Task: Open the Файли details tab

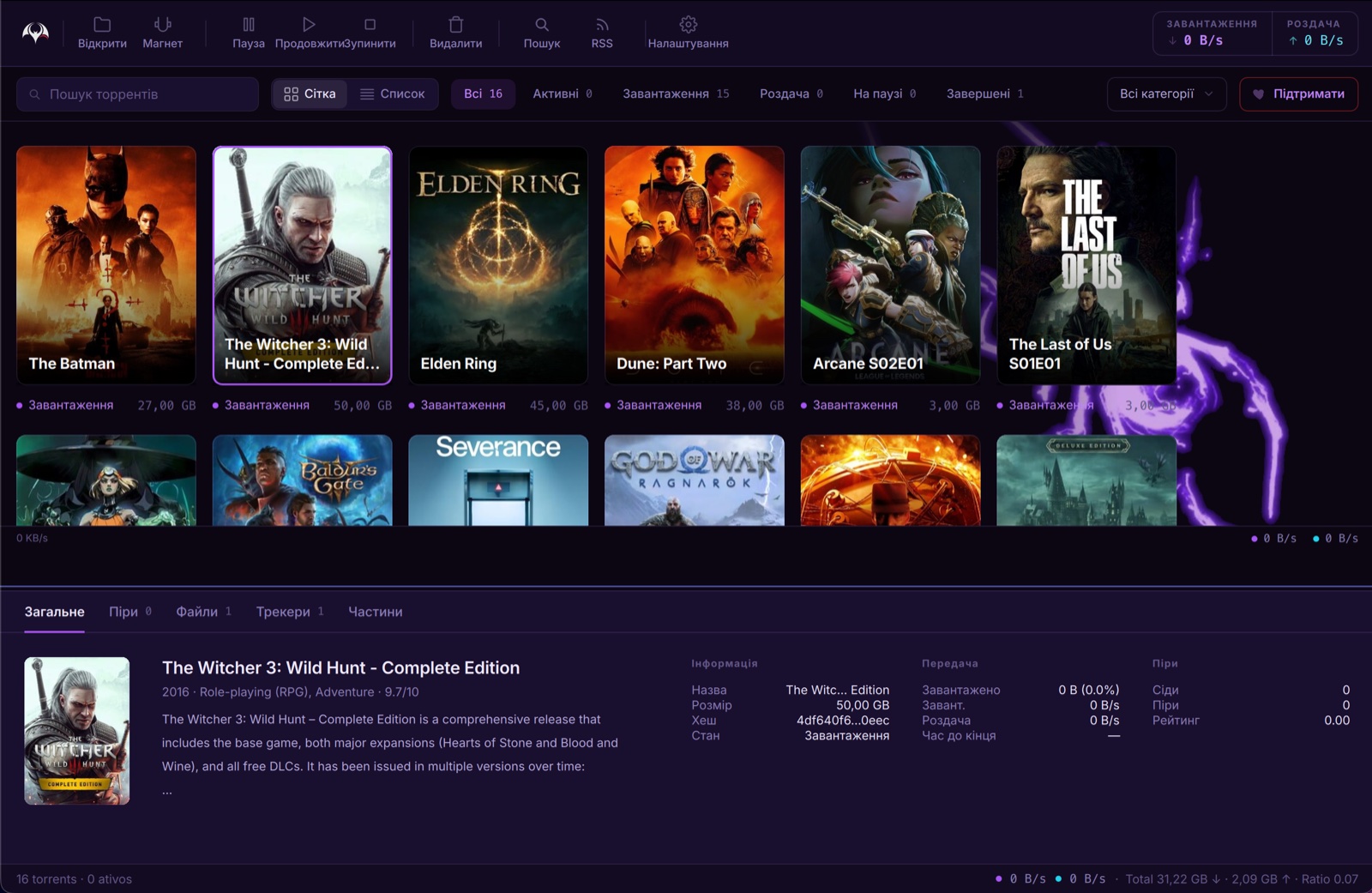Action: point(204,612)
